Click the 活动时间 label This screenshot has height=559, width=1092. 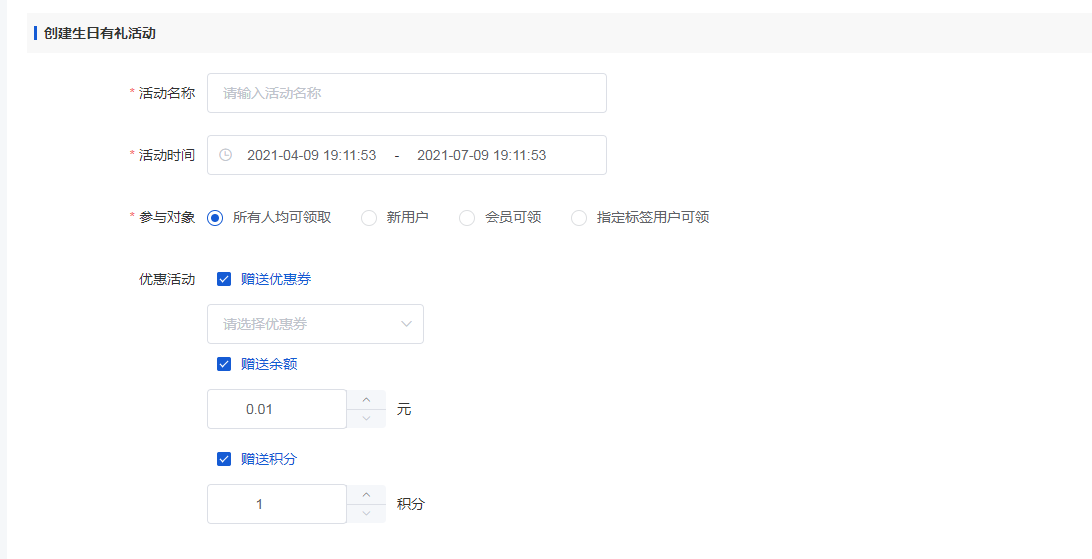[x=167, y=155]
